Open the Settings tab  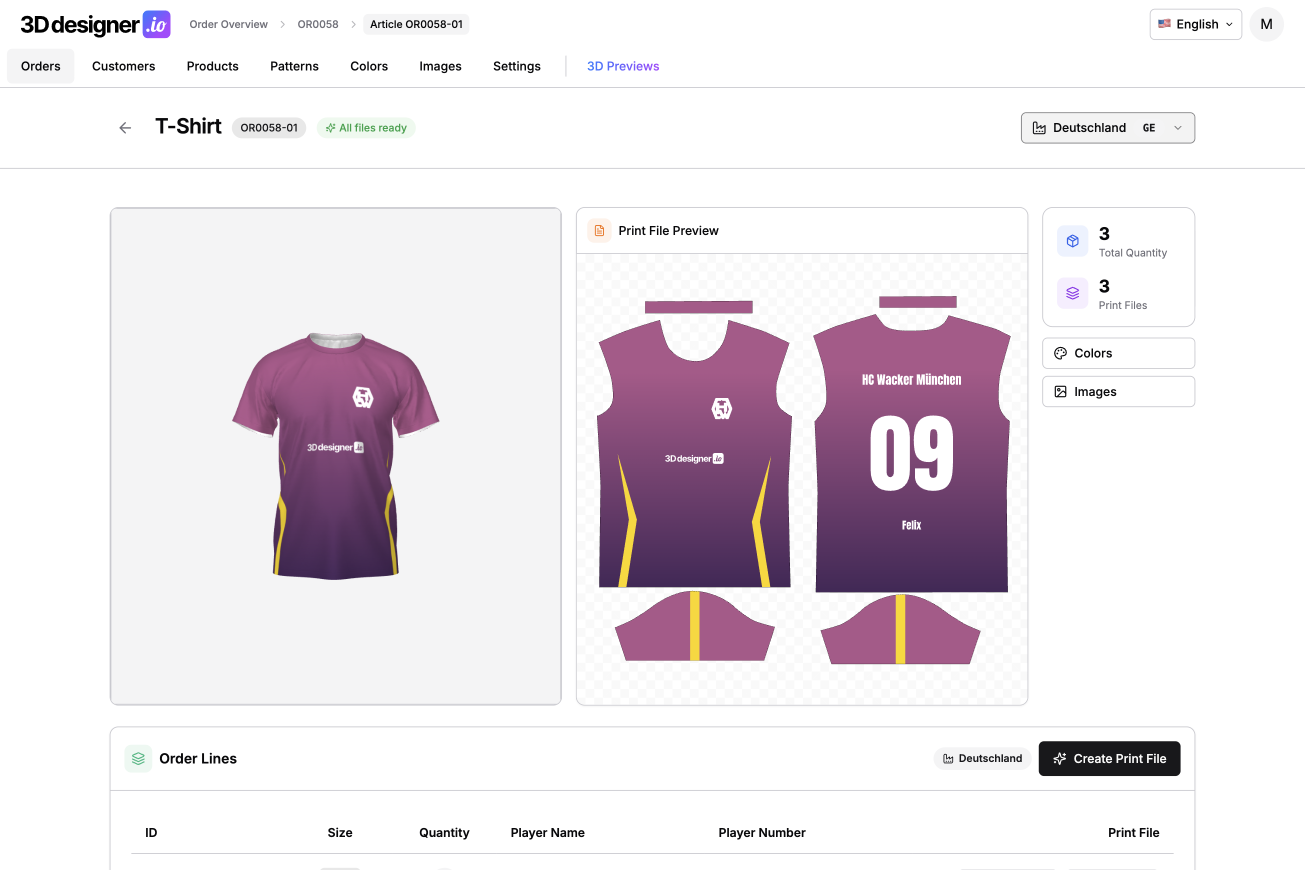(x=517, y=66)
